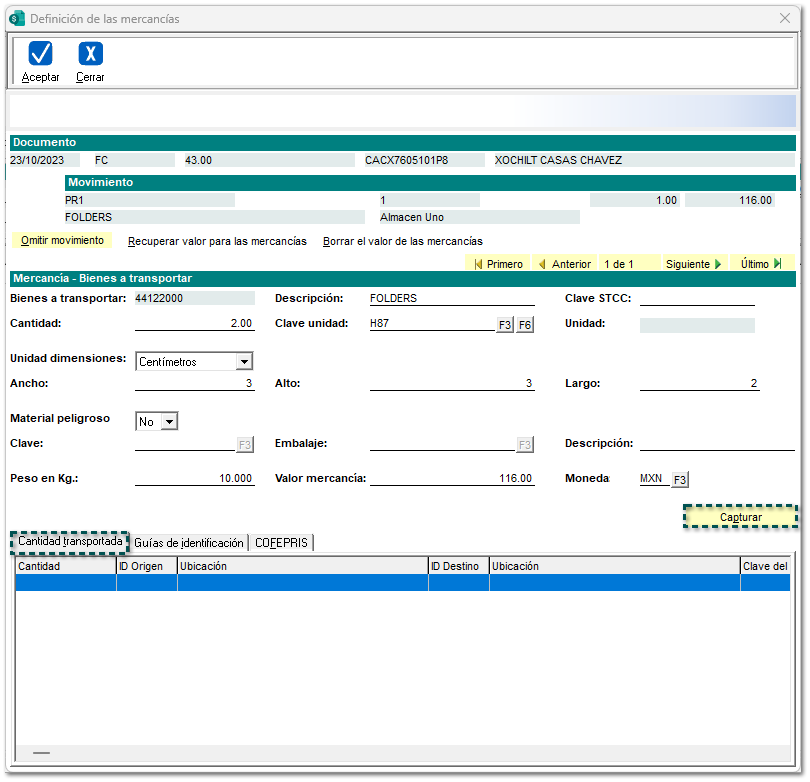
Task: Expand Unidad dimensiones dropdown
Action: point(244,362)
